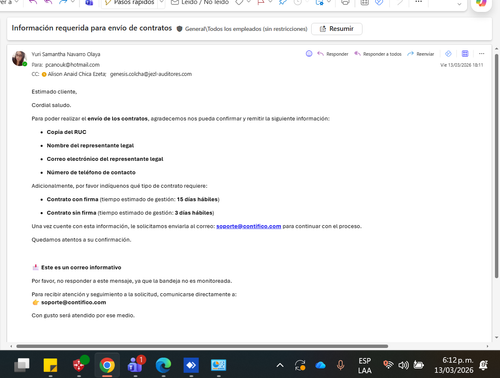Click the battery tray icon
The width and height of the screenshot is (500, 378).
[x=419, y=365]
